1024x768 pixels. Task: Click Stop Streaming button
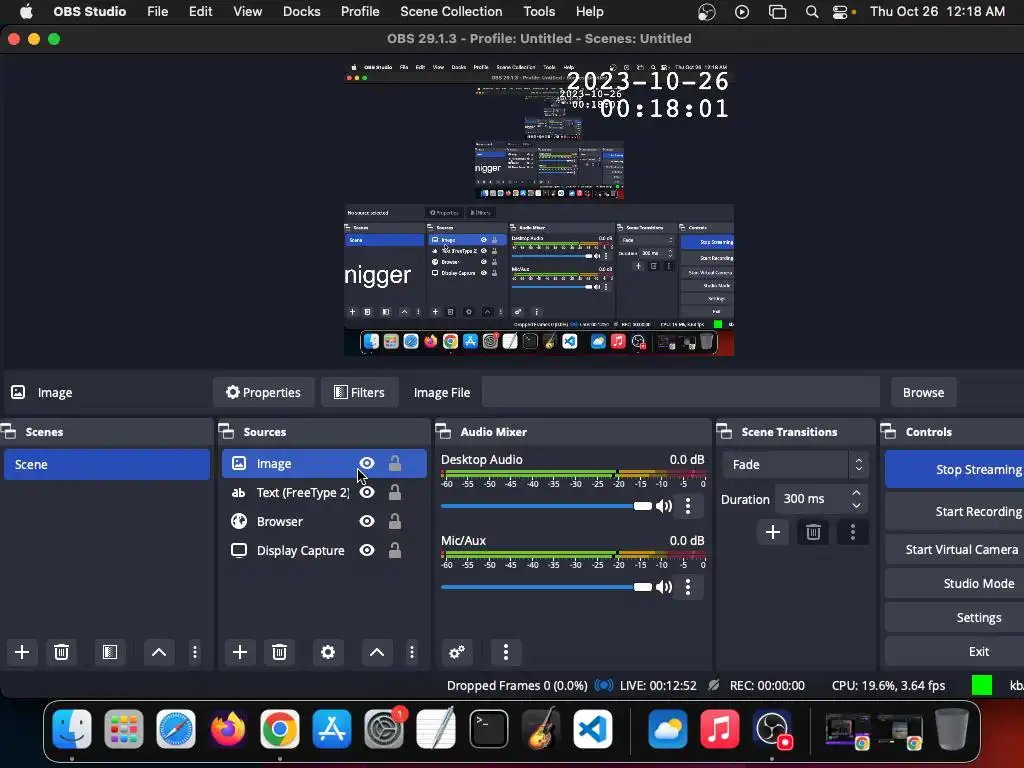pyautogui.click(x=955, y=470)
